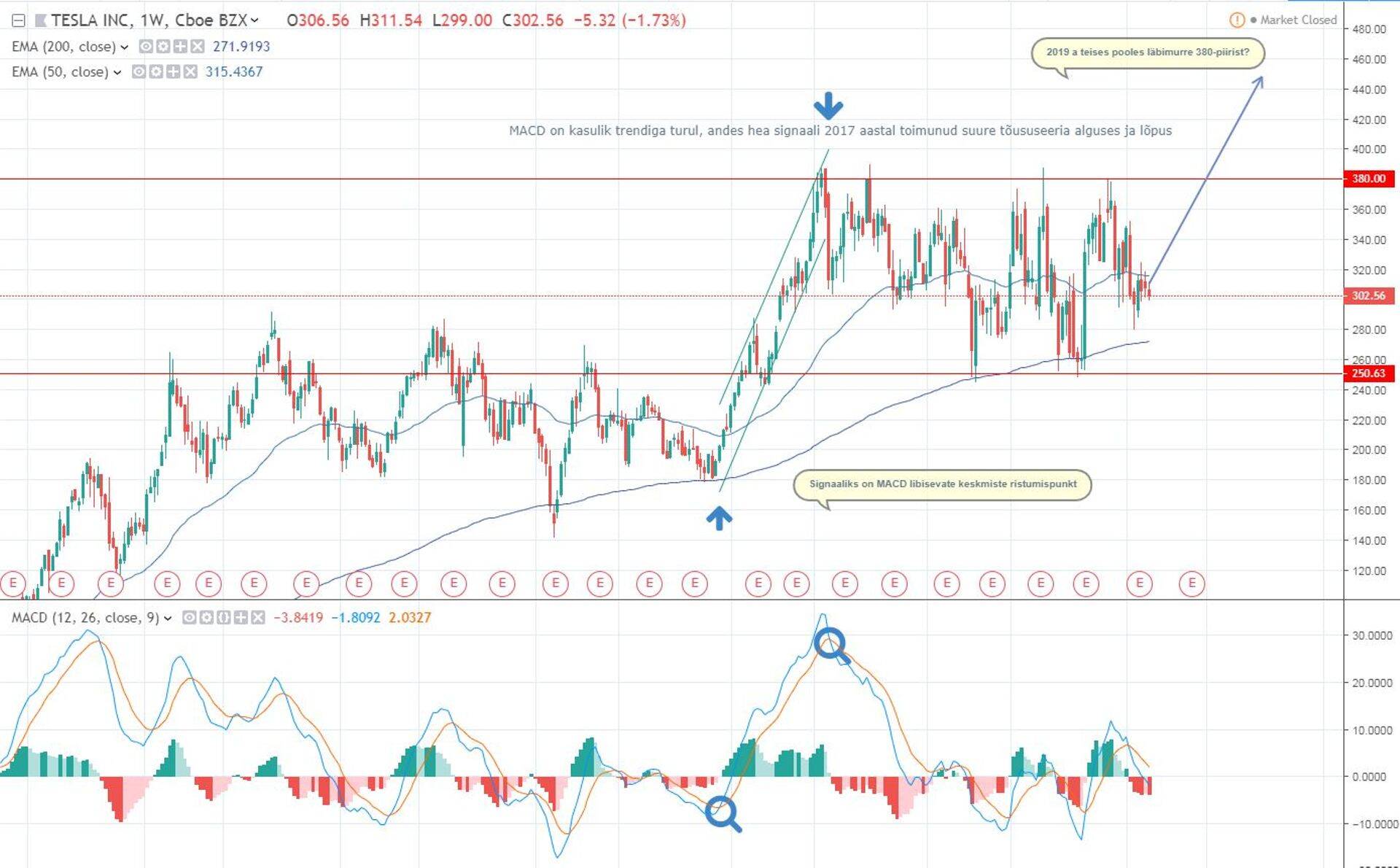Open the TESLA INC symbol dropdown arrow
The image size is (1400, 868).
point(254,20)
